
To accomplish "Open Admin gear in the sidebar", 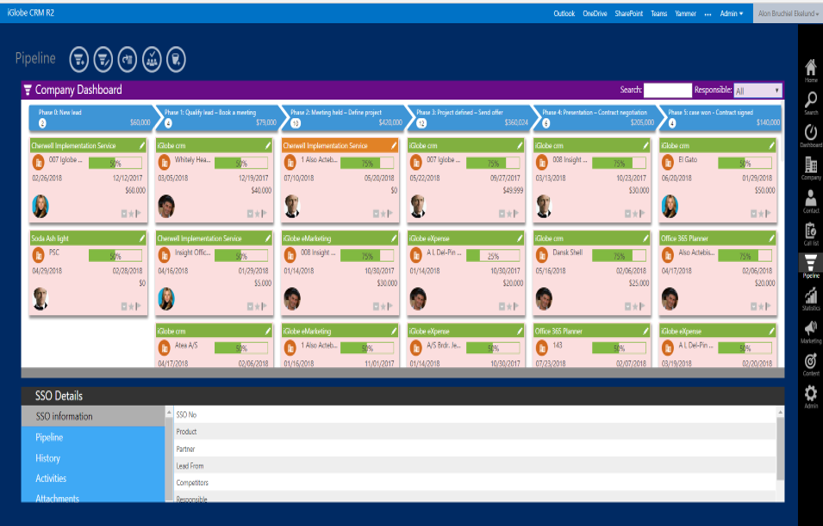I will click(810, 397).
